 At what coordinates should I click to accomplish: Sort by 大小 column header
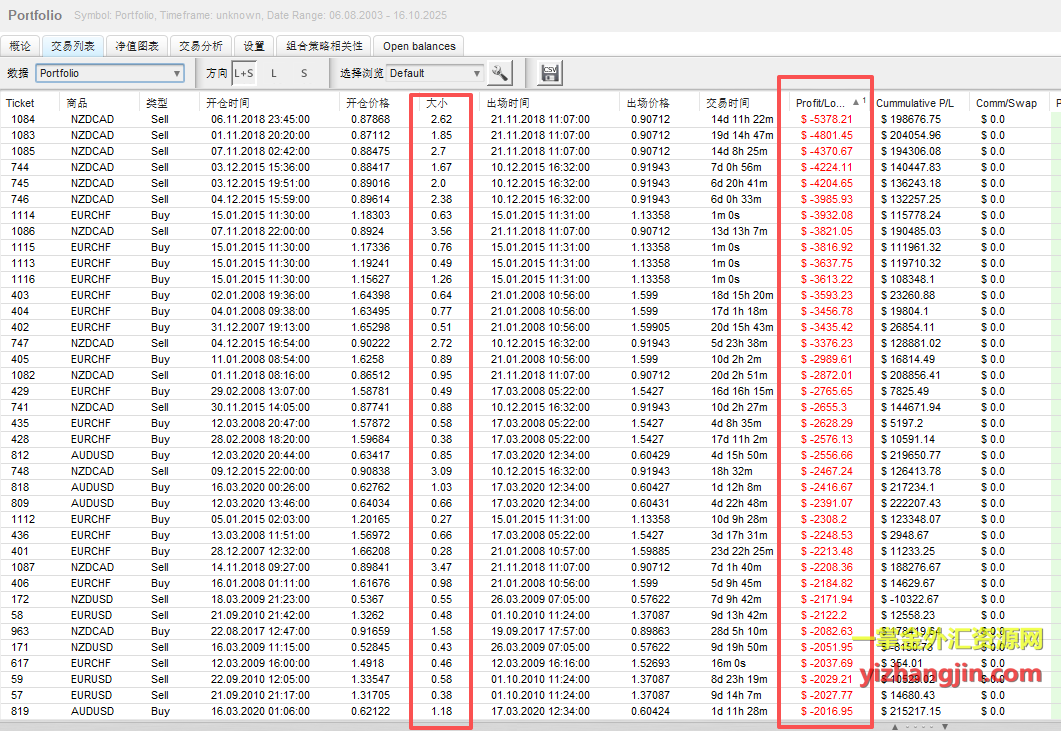(x=437, y=103)
